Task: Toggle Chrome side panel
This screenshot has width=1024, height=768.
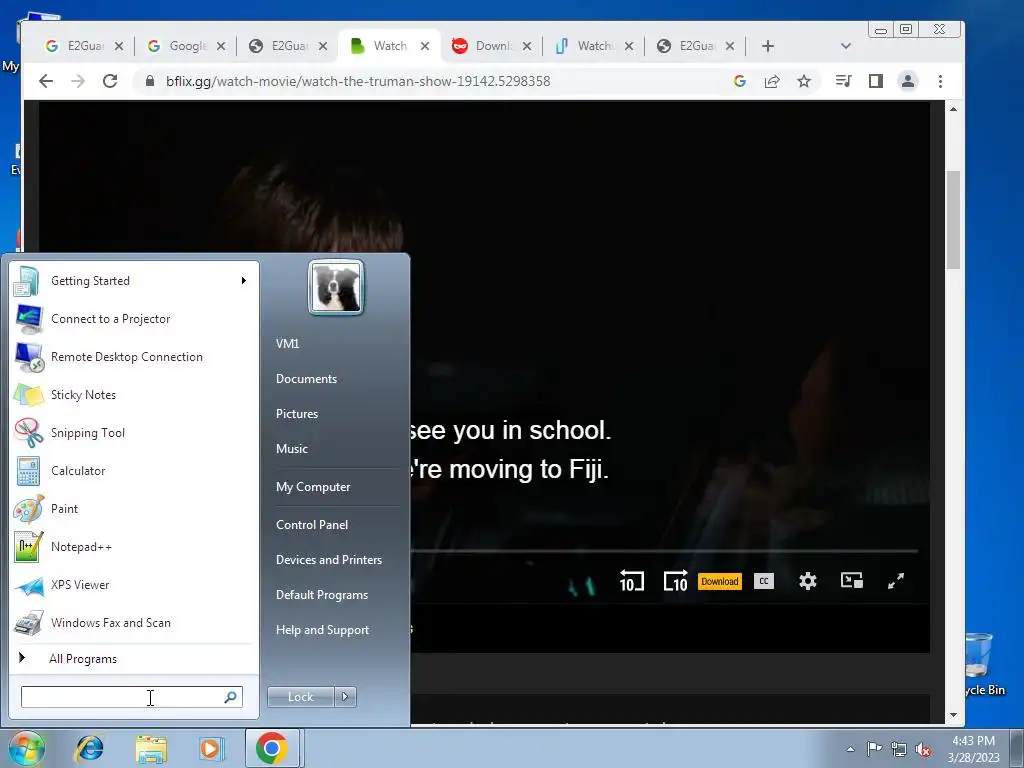Action: (876, 81)
